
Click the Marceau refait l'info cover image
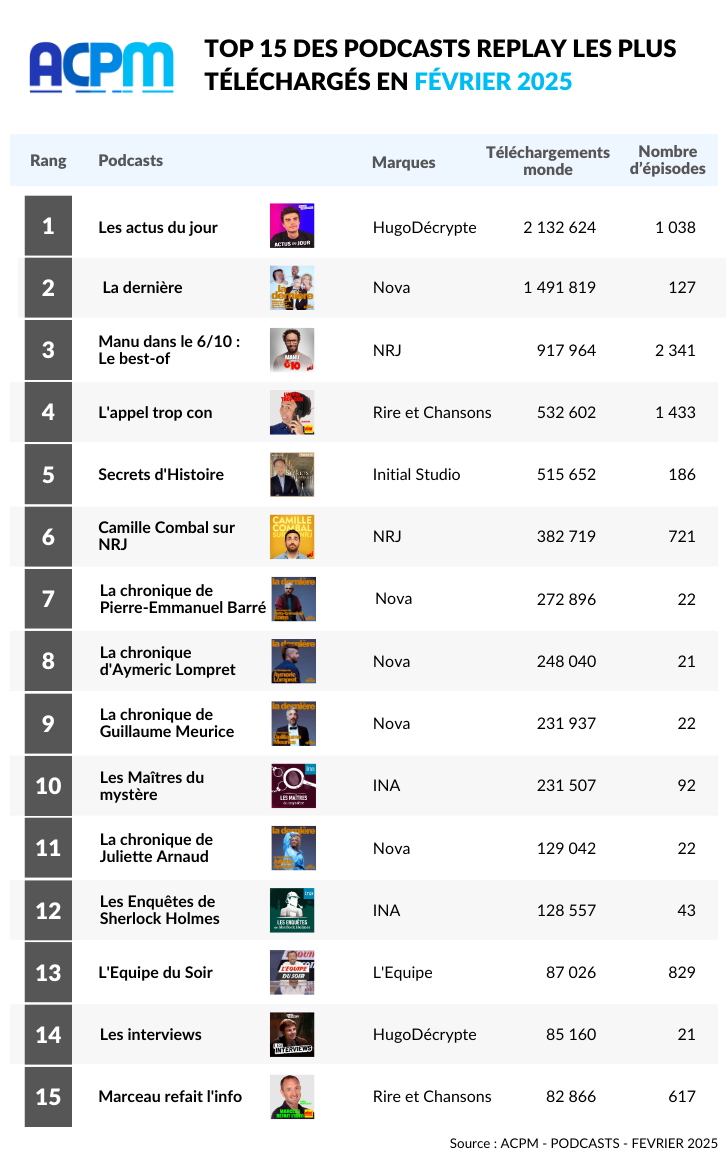tap(292, 1096)
